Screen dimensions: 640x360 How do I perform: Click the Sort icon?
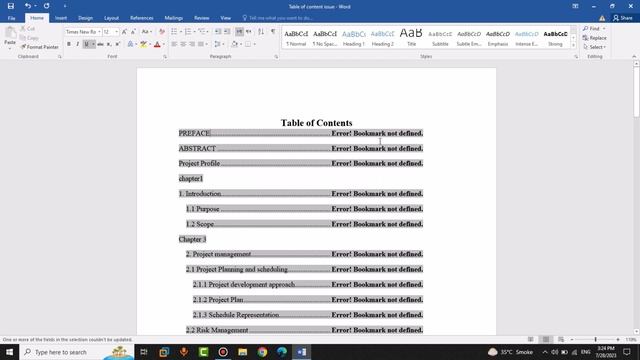(261, 32)
